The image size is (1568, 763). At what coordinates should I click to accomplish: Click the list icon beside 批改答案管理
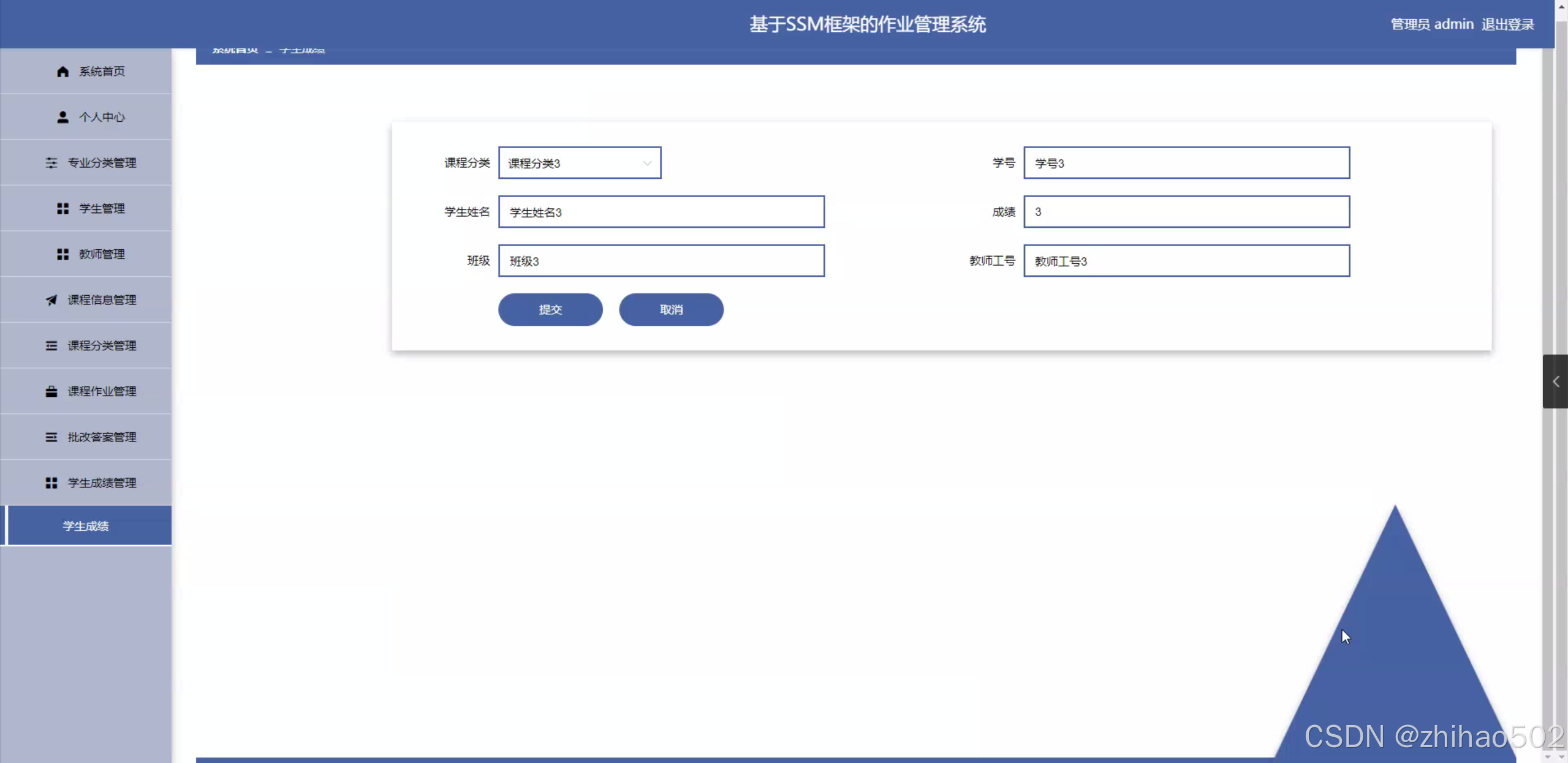[51, 437]
